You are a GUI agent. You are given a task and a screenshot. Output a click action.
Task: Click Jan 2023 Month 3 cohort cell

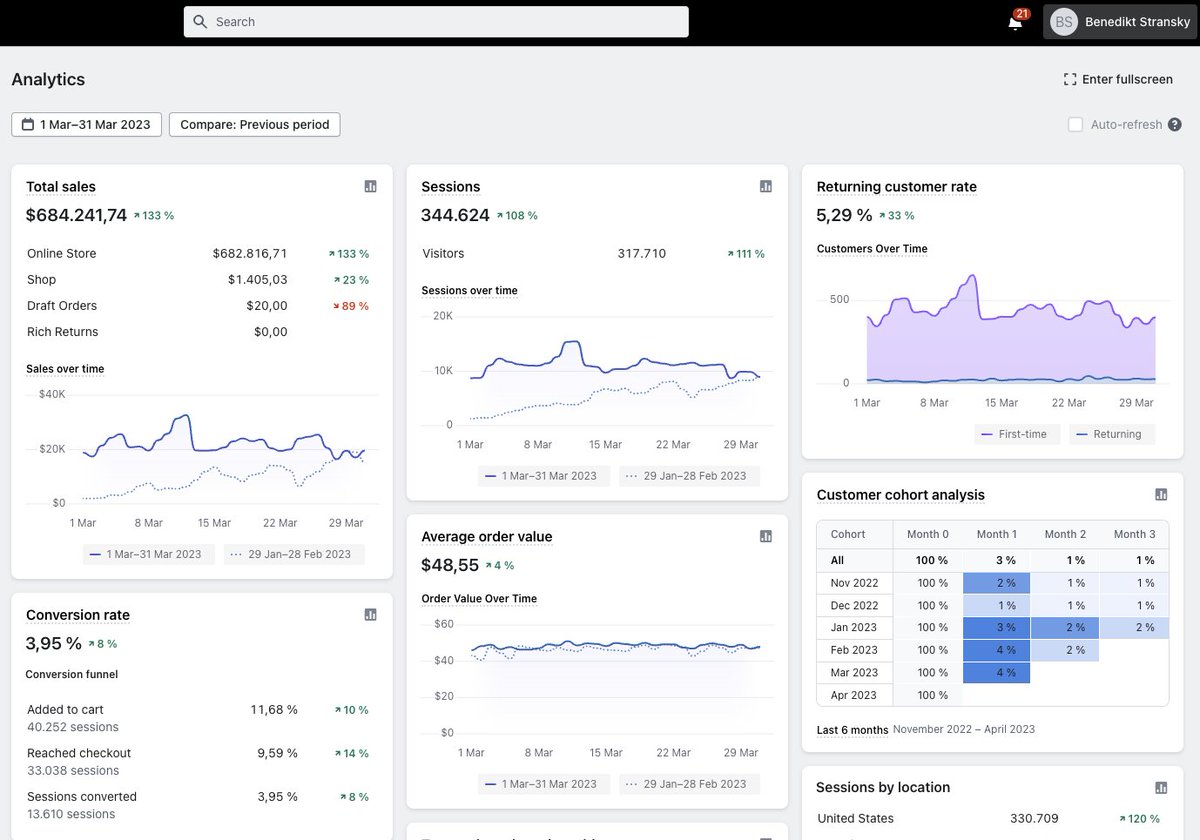pos(1134,628)
